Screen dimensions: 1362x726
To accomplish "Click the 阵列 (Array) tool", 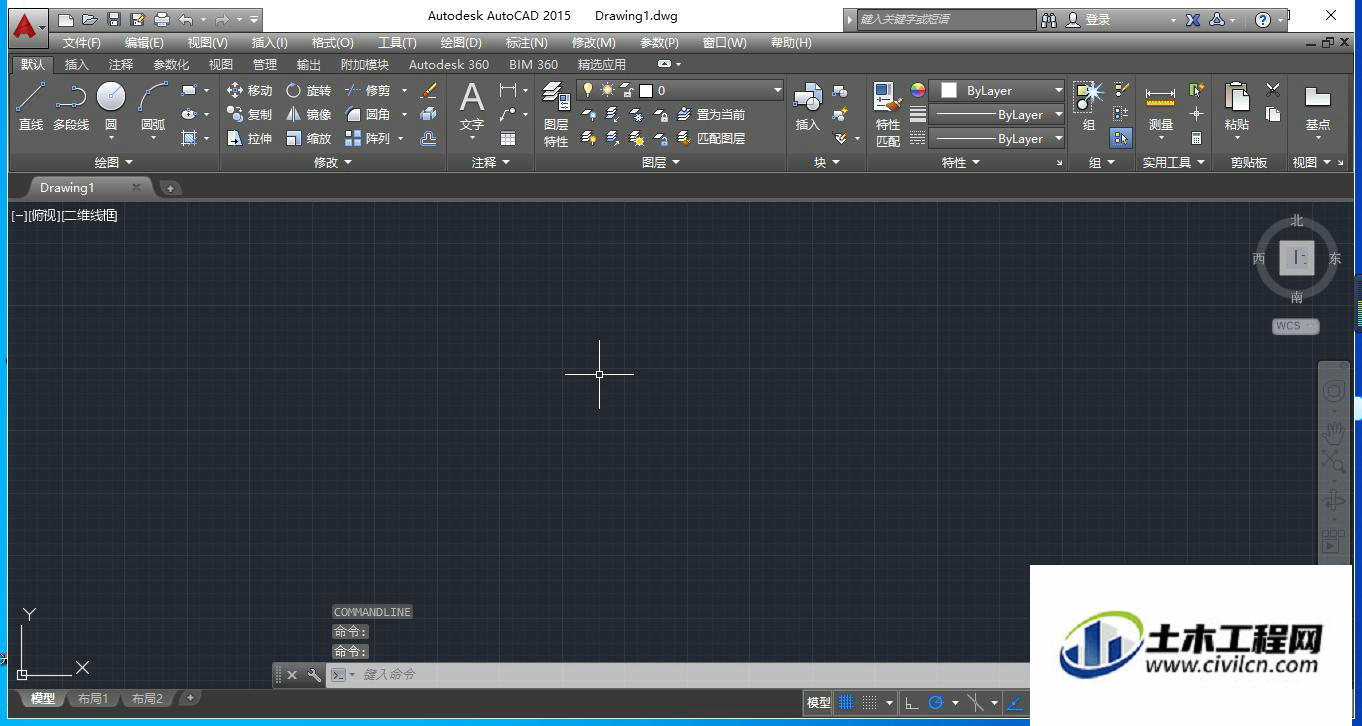I will [368, 138].
